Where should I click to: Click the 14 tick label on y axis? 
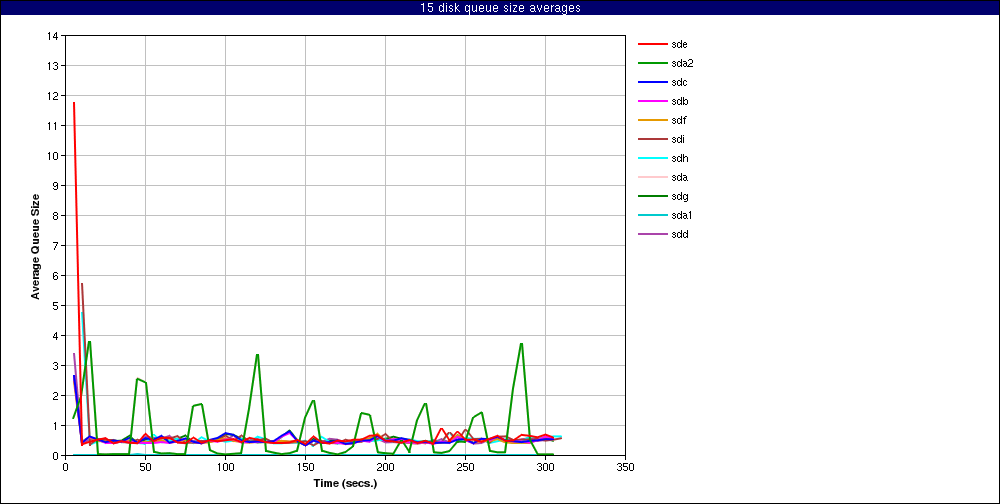(x=52, y=36)
